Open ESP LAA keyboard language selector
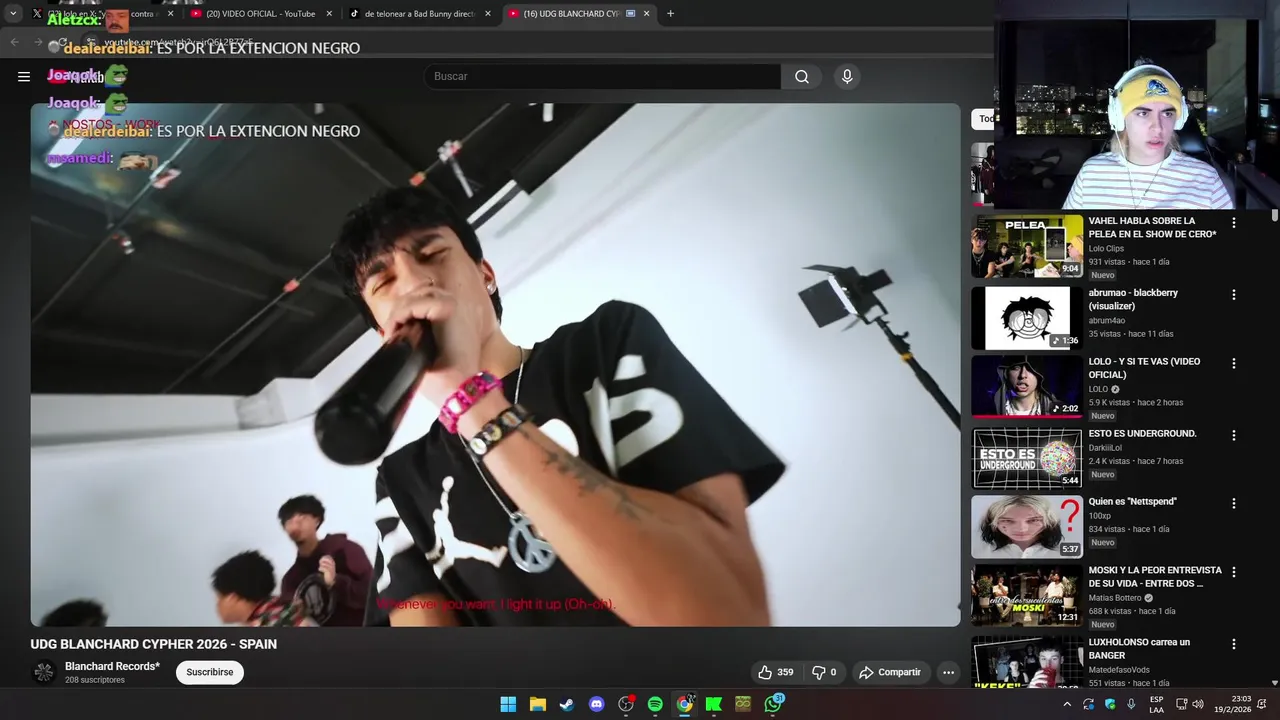 tap(1156, 704)
